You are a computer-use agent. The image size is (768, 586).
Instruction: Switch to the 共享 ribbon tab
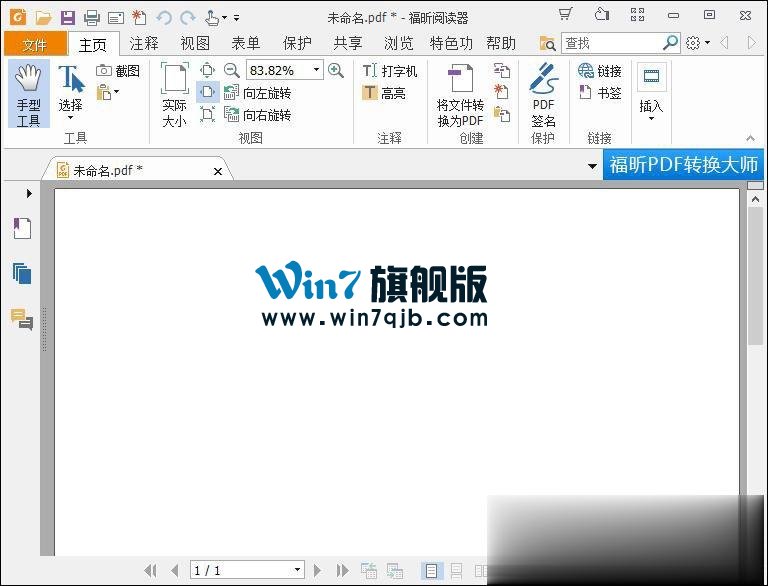click(348, 44)
